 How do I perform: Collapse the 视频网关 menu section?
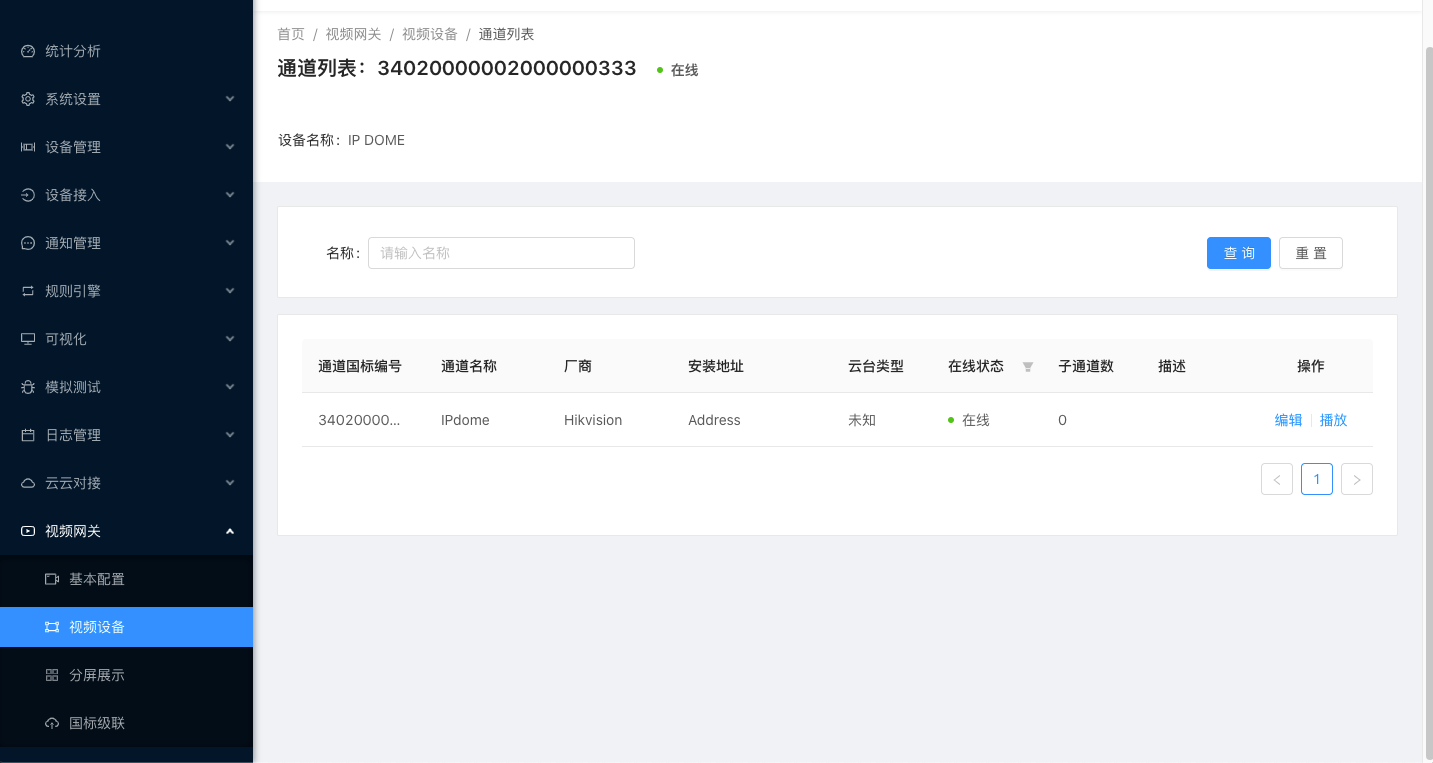(230, 531)
